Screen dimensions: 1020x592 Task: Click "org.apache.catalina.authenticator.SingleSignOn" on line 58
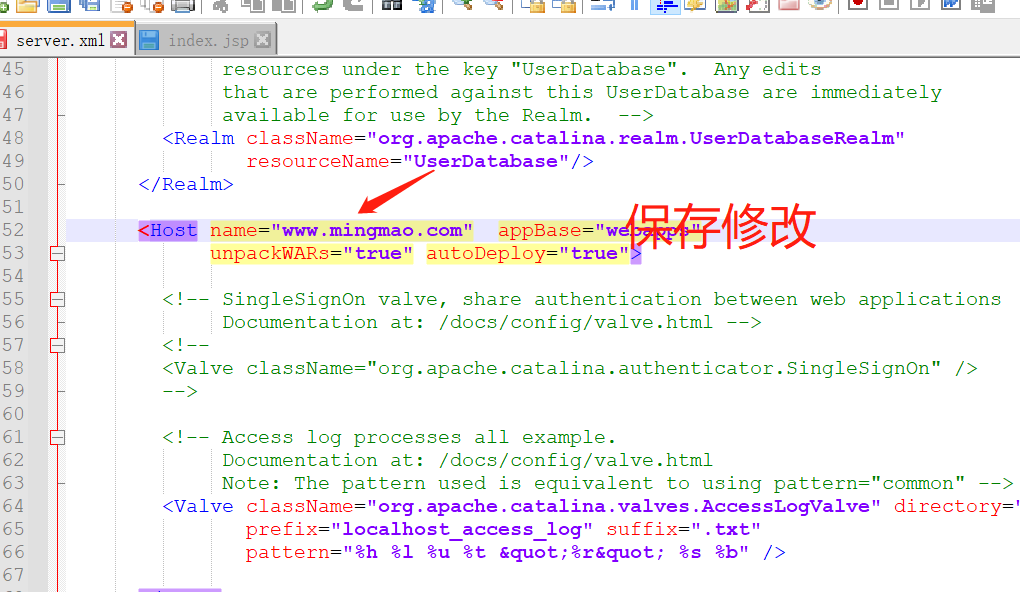tap(654, 368)
